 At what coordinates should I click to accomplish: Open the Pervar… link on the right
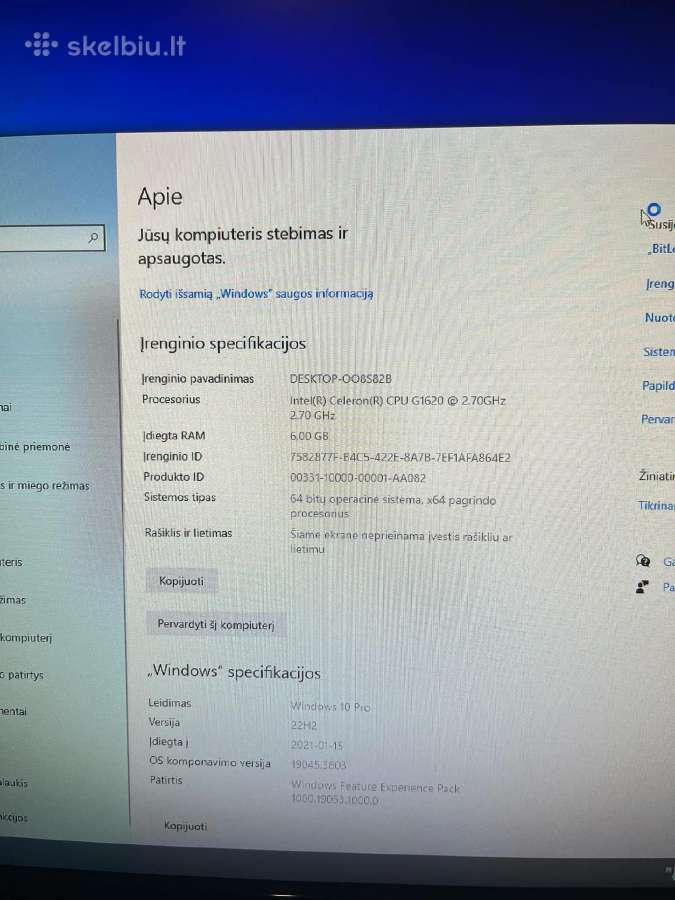657,420
